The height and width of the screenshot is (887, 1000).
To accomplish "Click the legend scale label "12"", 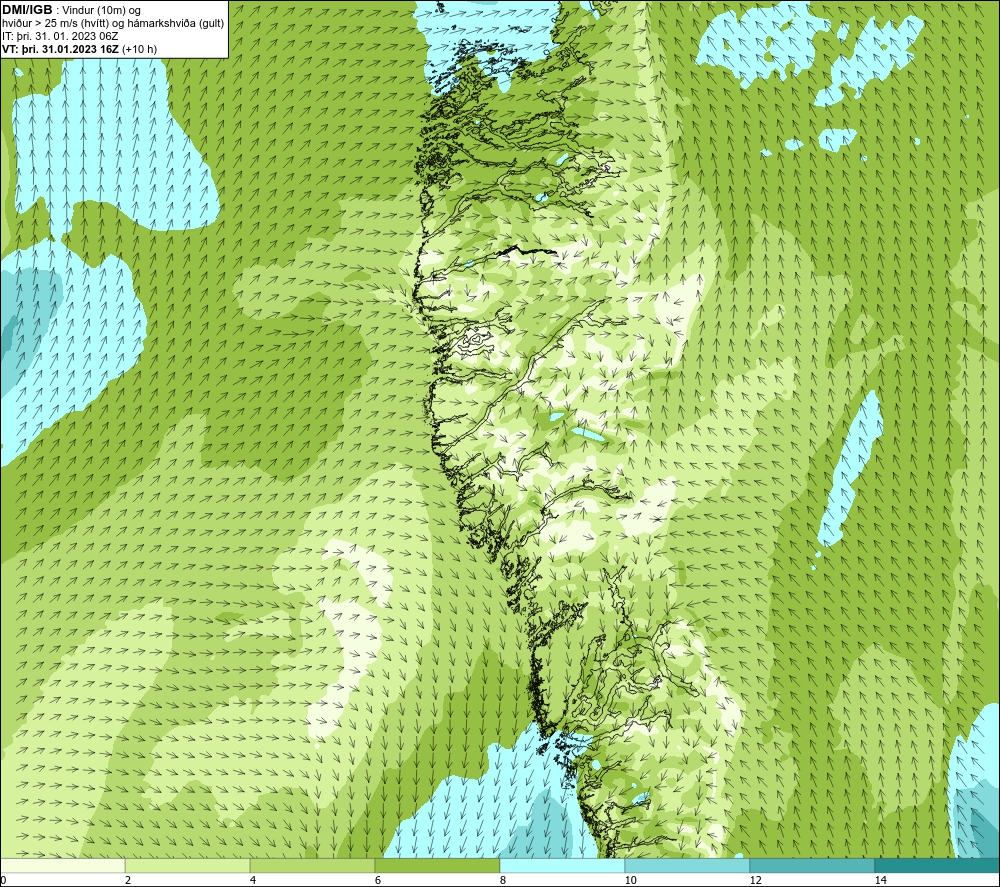I will 755,880.
